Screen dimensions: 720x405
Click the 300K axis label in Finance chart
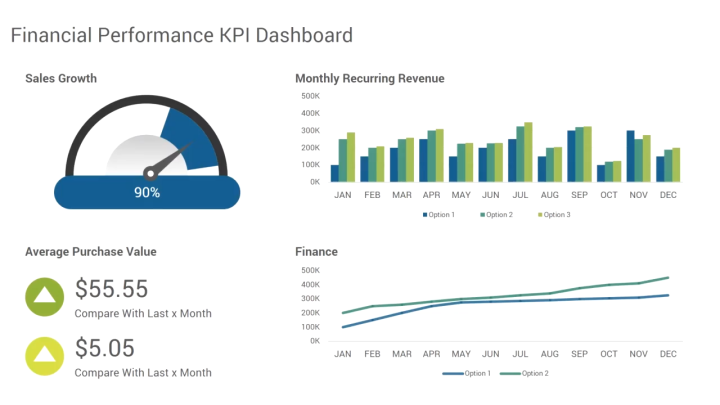coord(310,298)
